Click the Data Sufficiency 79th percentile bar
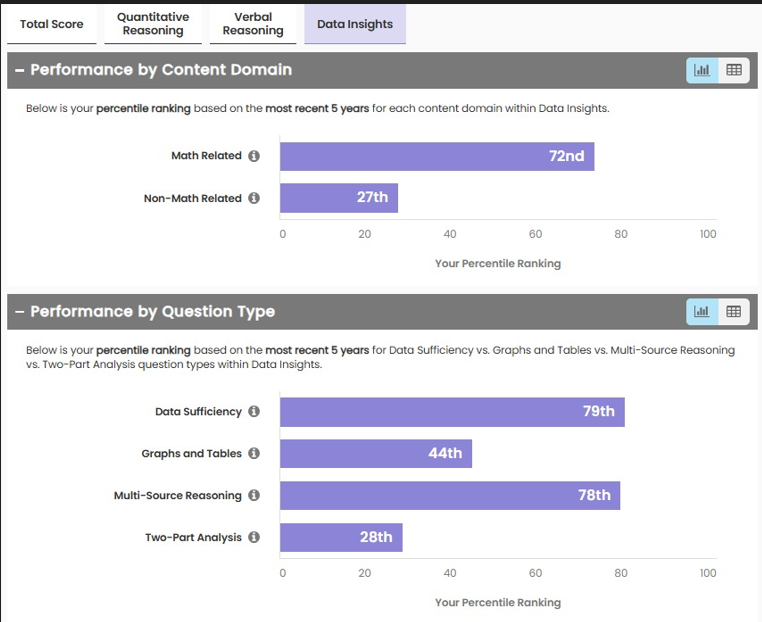The image size is (762, 622). 452,412
